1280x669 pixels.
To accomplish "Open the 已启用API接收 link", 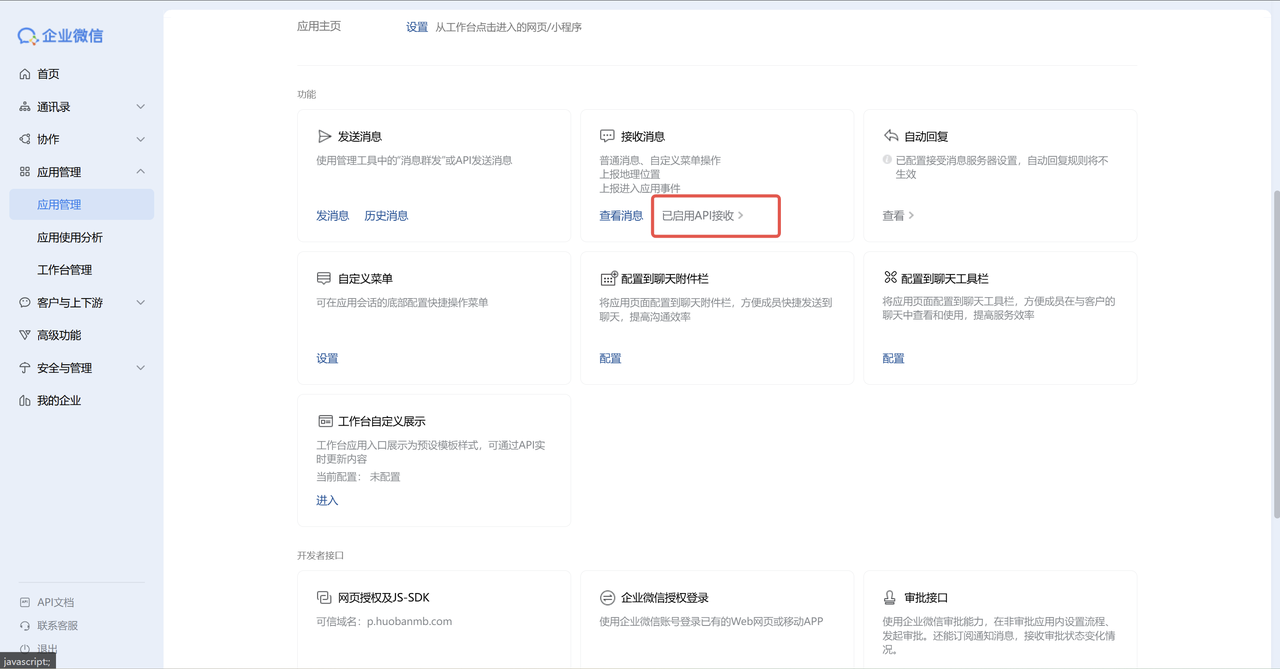I will point(702,216).
